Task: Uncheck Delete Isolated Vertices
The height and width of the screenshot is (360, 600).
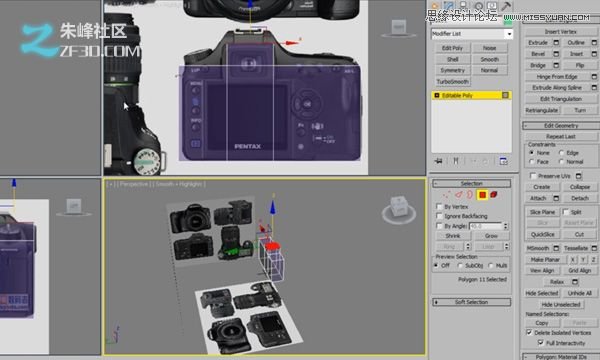Action: (x=529, y=332)
